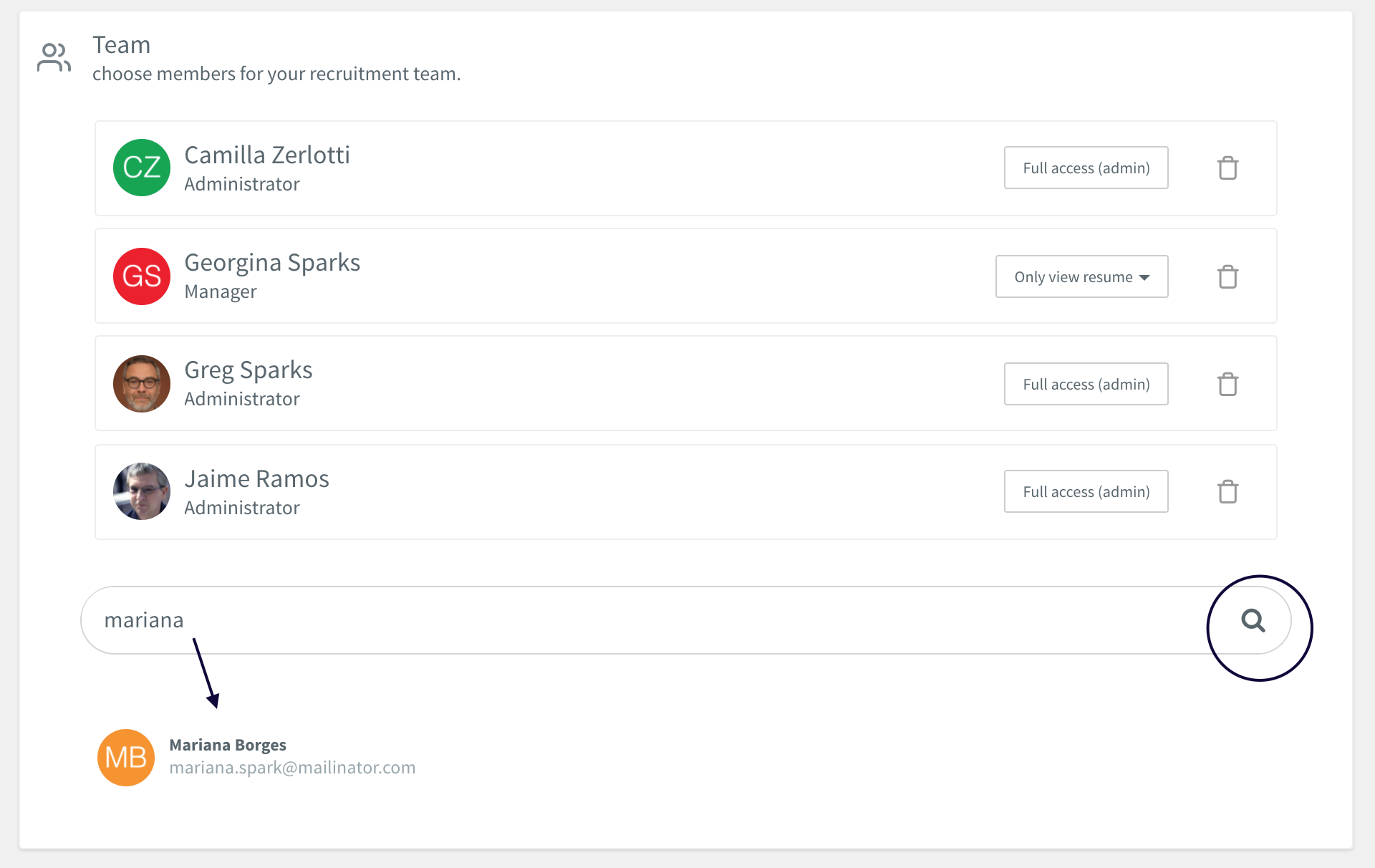Click the CZ avatar for Camilla Zerlotti
This screenshot has height=868, width=1375.
point(142,168)
